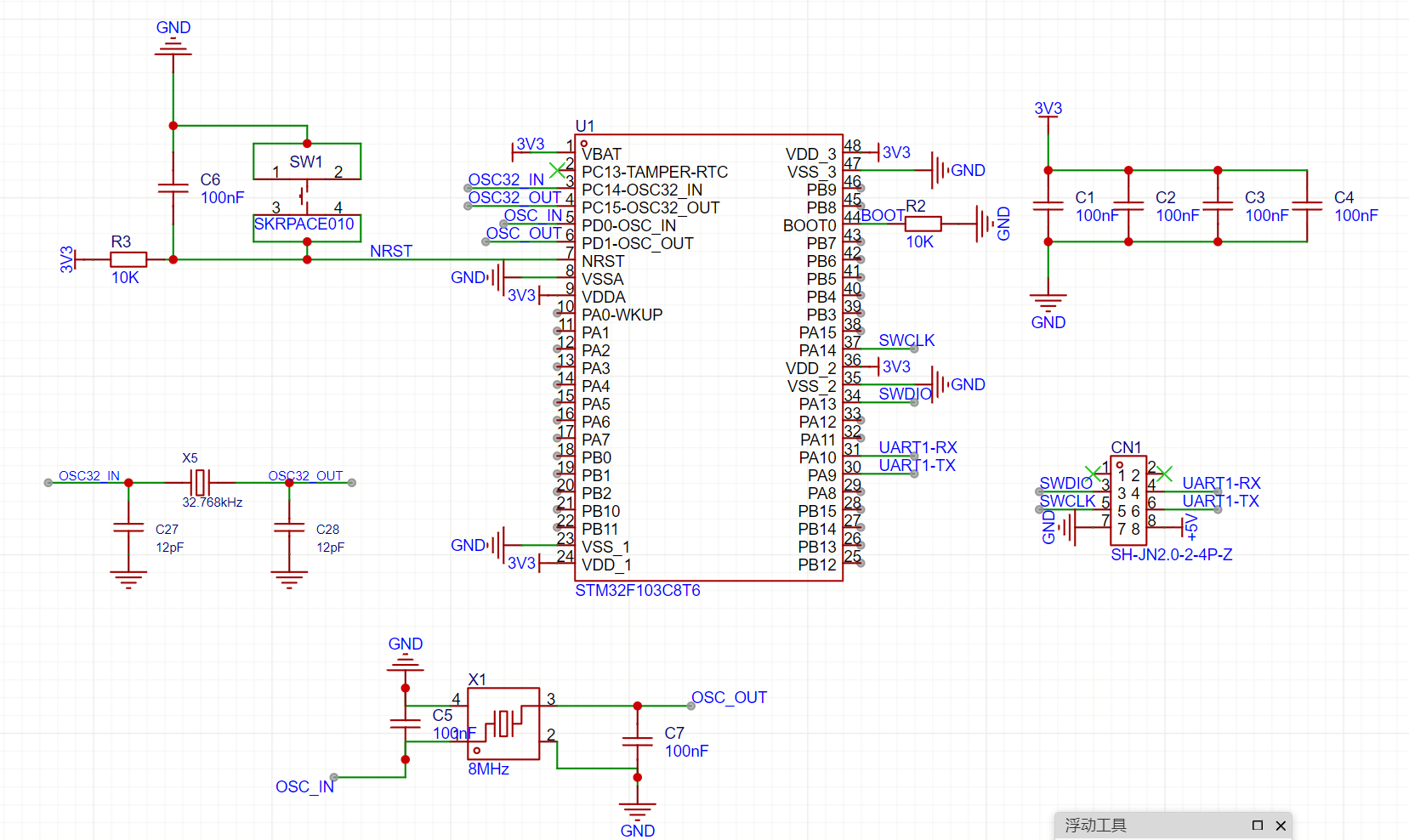Select the SKRPACE010 part label
Image resolution: width=1409 pixels, height=840 pixels.
point(304,224)
